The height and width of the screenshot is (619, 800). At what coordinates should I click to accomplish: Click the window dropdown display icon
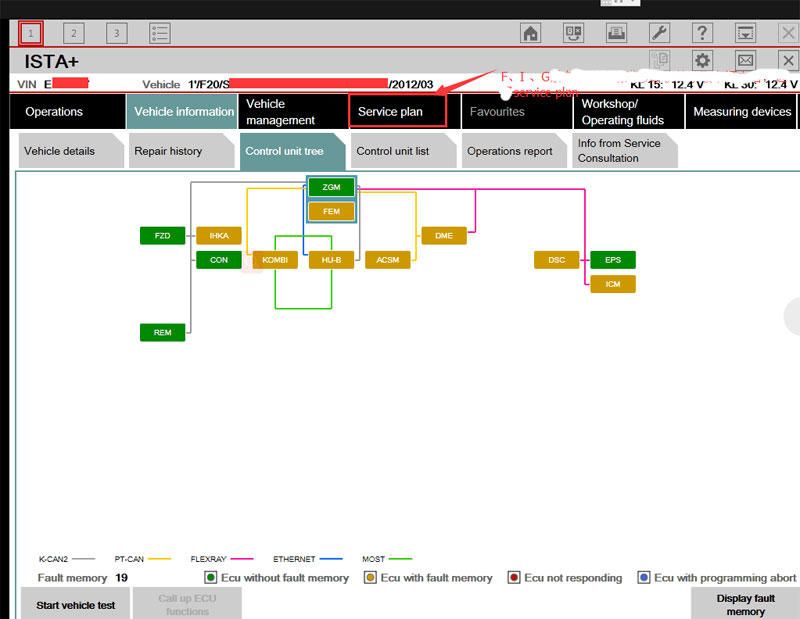coord(745,33)
